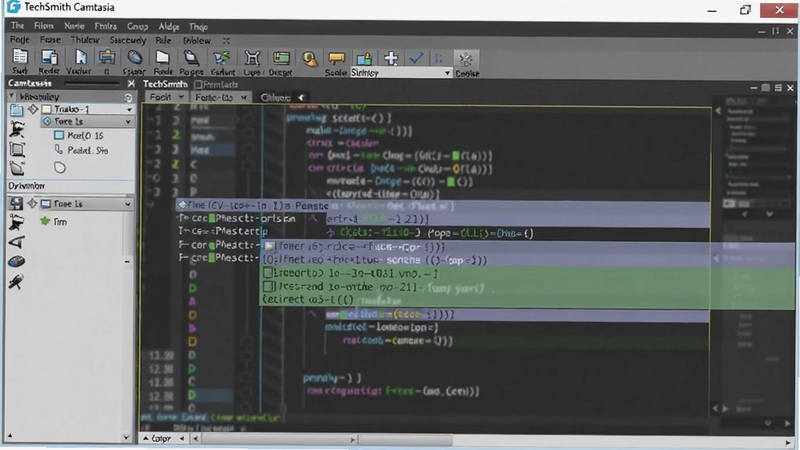
Task: Click the small play box in highlighted code row
Action: click(x=270, y=246)
